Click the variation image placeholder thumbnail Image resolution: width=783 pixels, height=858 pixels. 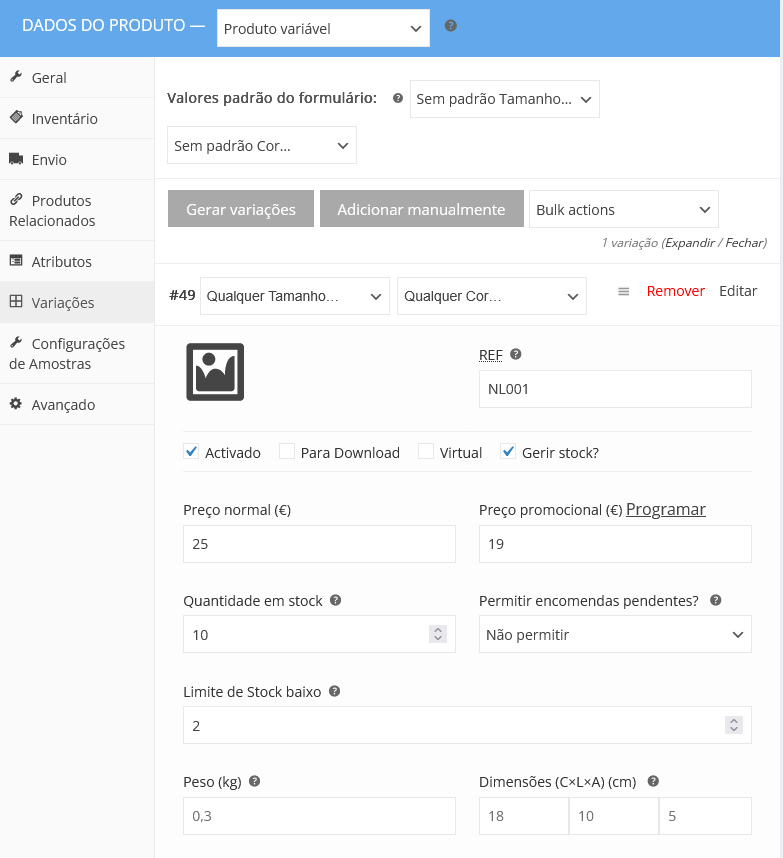click(213, 372)
